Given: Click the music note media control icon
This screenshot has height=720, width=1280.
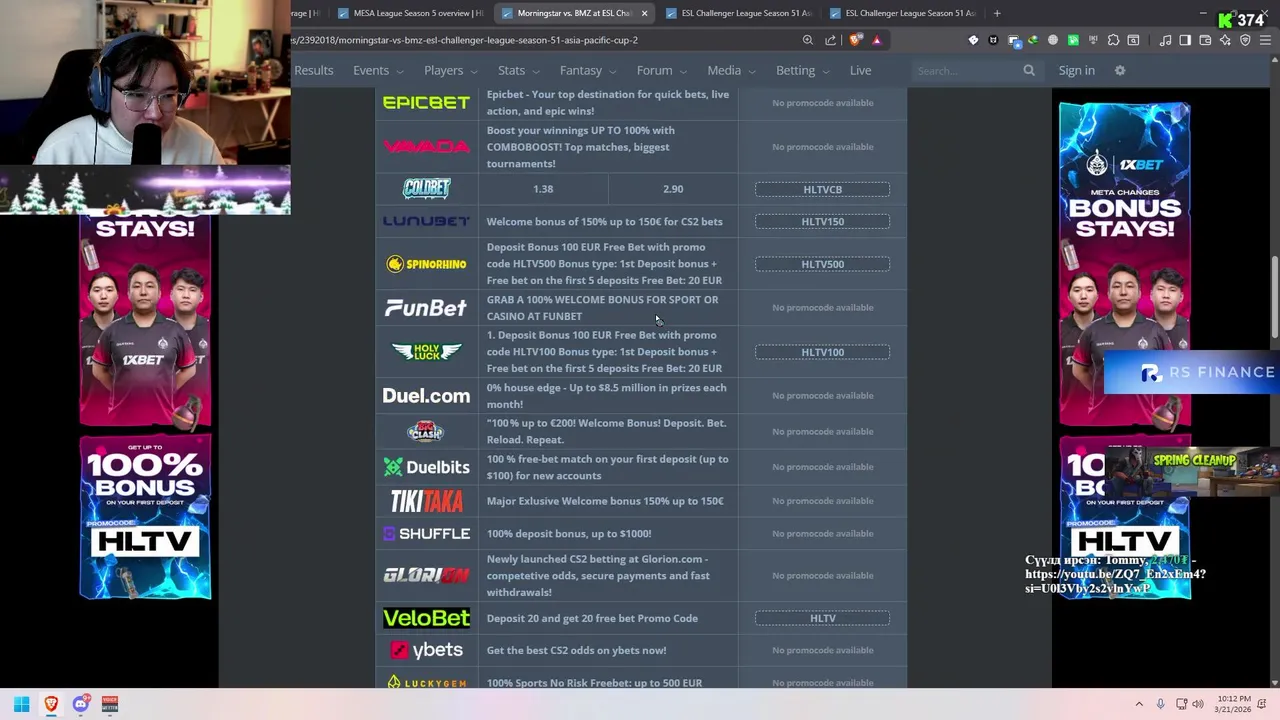Looking at the screenshot, I should coord(1165,40).
